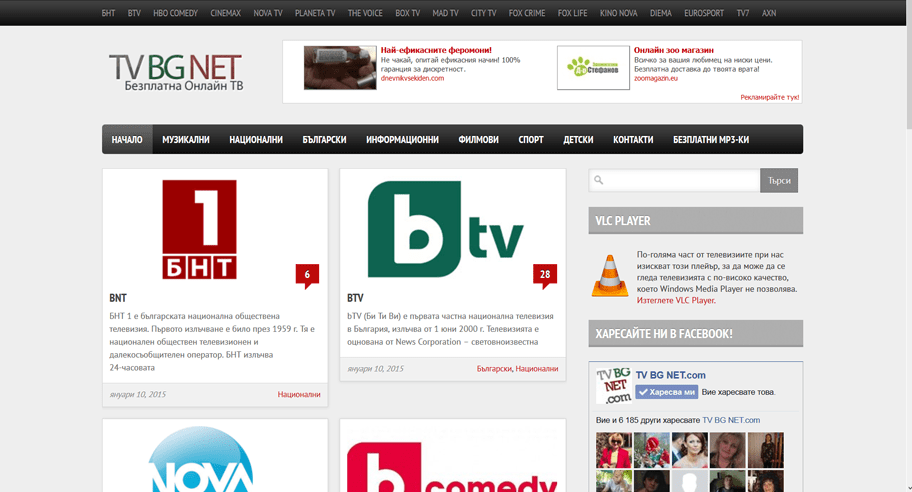Open 'Онлайн зоо магазин' ad headline
Image resolution: width=912 pixels, height=492 pixels.
tap(674, 50)
